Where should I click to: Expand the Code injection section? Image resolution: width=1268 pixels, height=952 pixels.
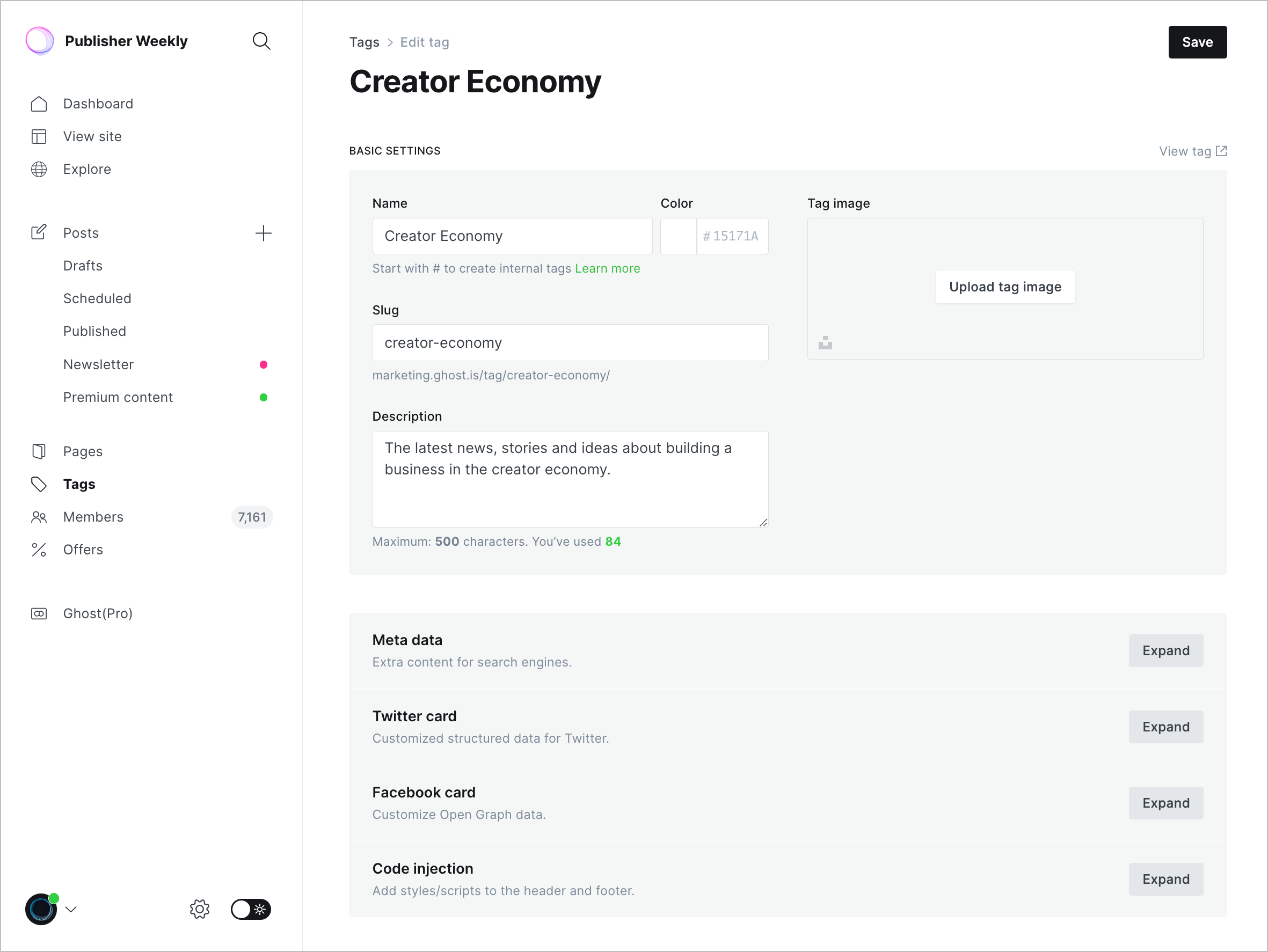pyautogui.click(x=1165, y=879)
